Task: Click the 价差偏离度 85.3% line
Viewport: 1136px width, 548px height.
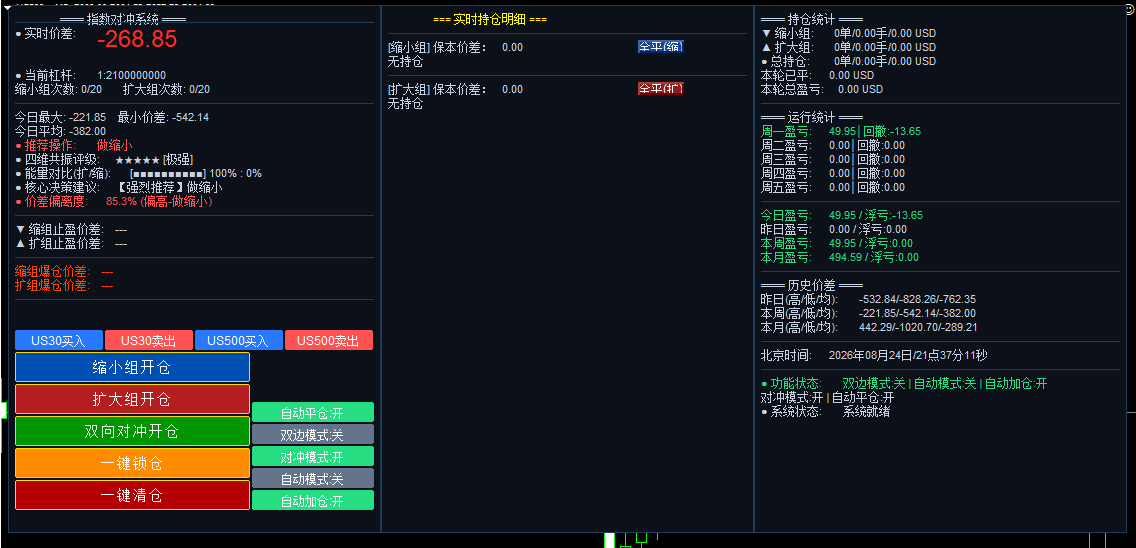Action: 114,202
